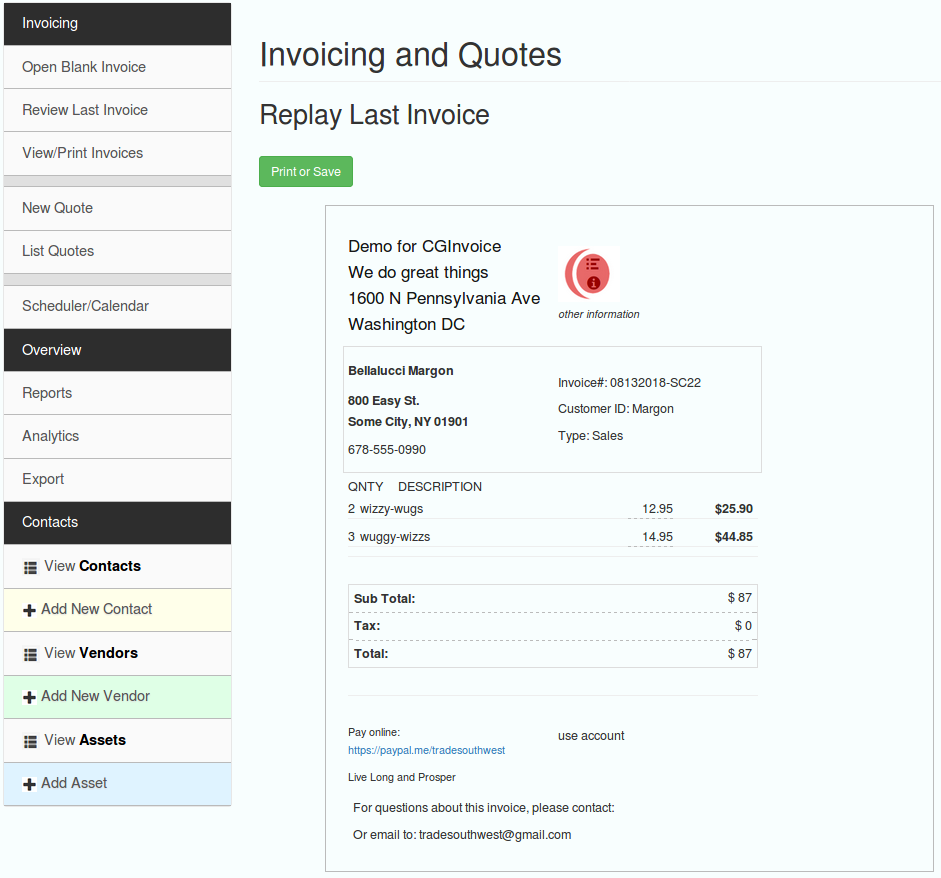Click the list icon beside View Assets

30,740
